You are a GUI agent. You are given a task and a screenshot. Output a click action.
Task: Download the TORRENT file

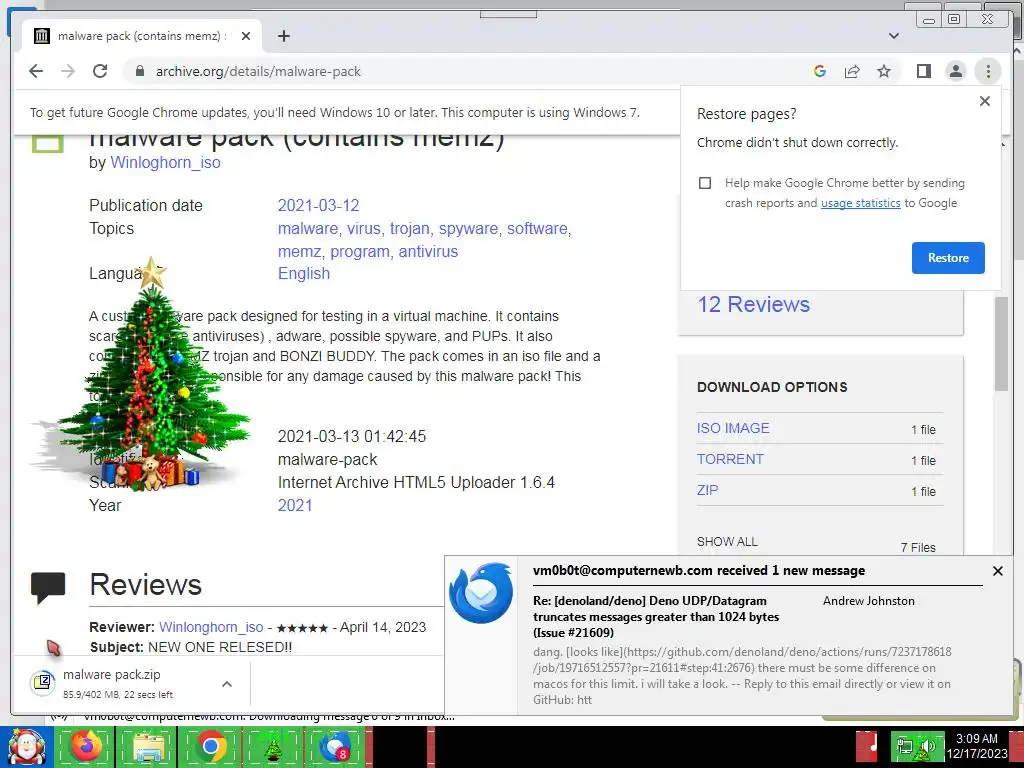click(x=730, y=459)
